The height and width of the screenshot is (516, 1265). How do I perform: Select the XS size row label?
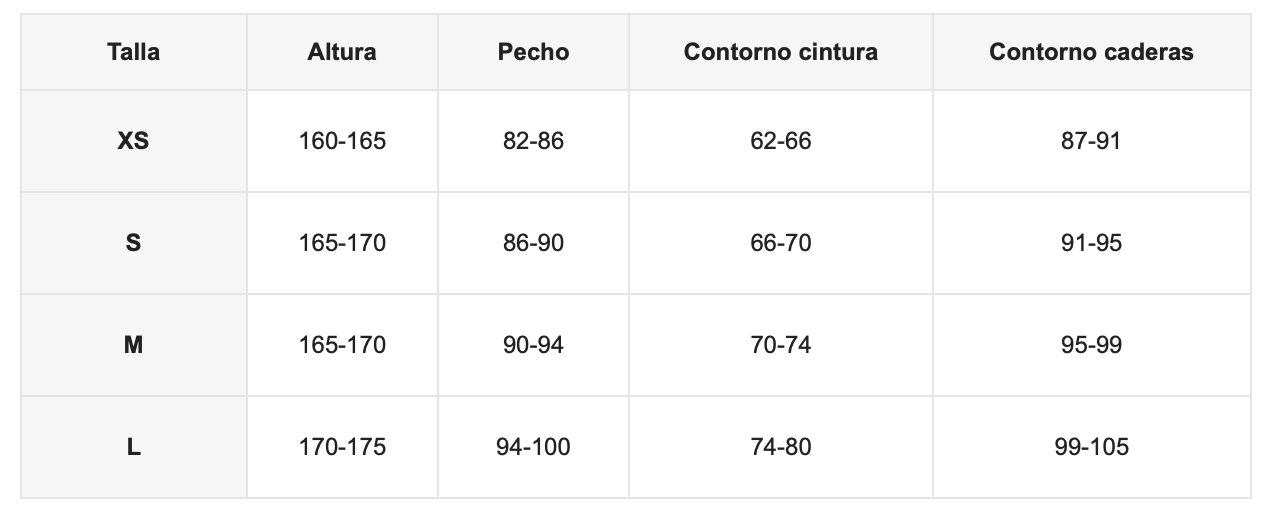coord(133,141)
